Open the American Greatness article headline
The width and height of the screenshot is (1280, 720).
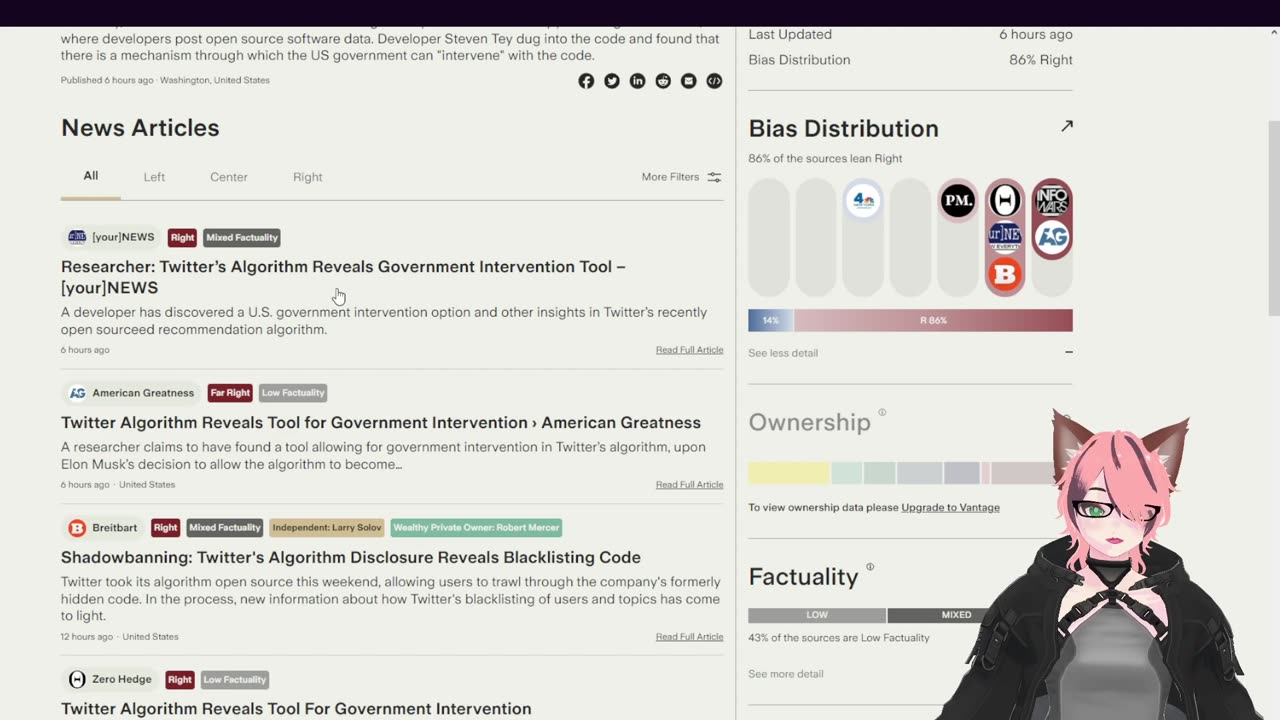point(381,423)
